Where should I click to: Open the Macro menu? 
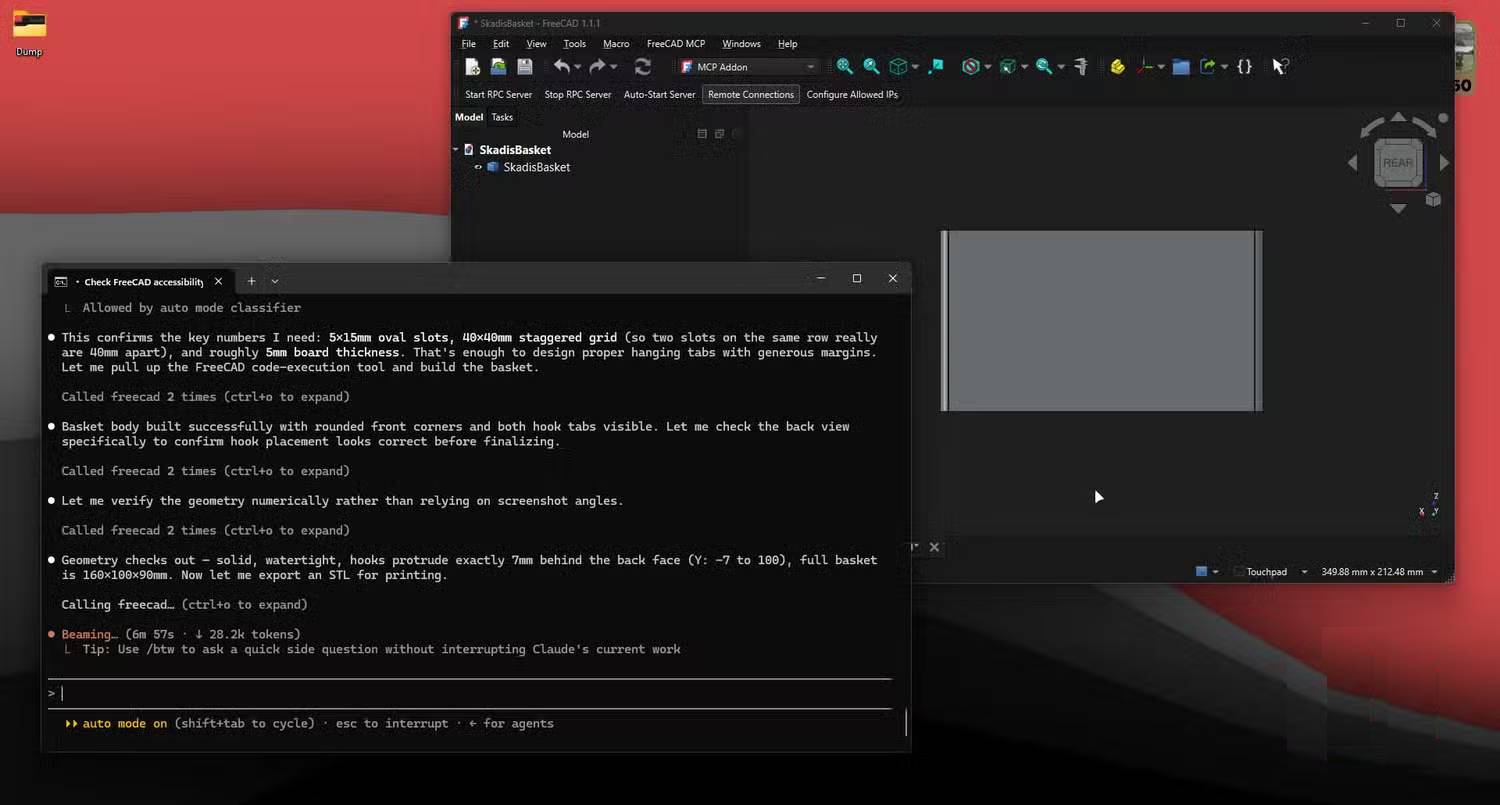(x=616, y=44)
